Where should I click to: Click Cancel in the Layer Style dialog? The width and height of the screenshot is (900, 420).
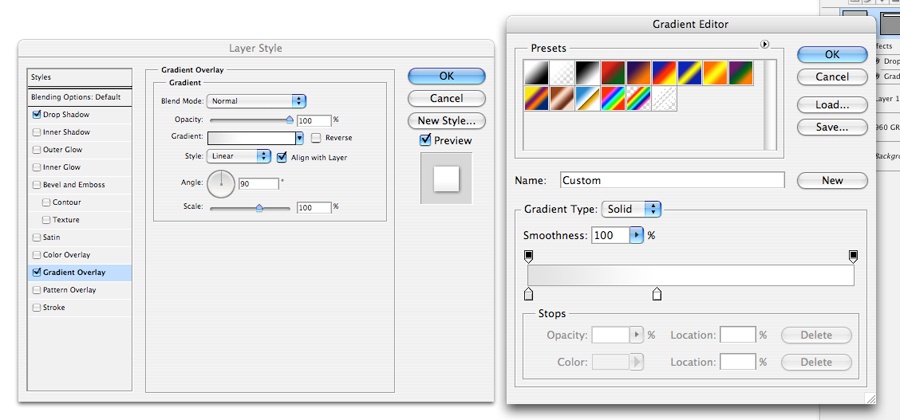click(447, 98)
